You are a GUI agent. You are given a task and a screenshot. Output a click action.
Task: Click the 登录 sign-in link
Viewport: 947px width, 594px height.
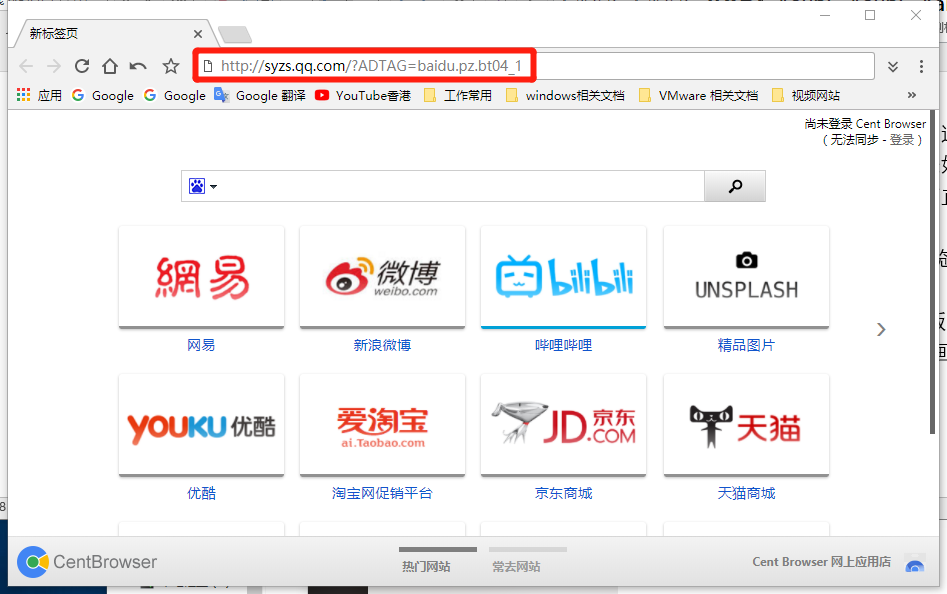(902, 140)
